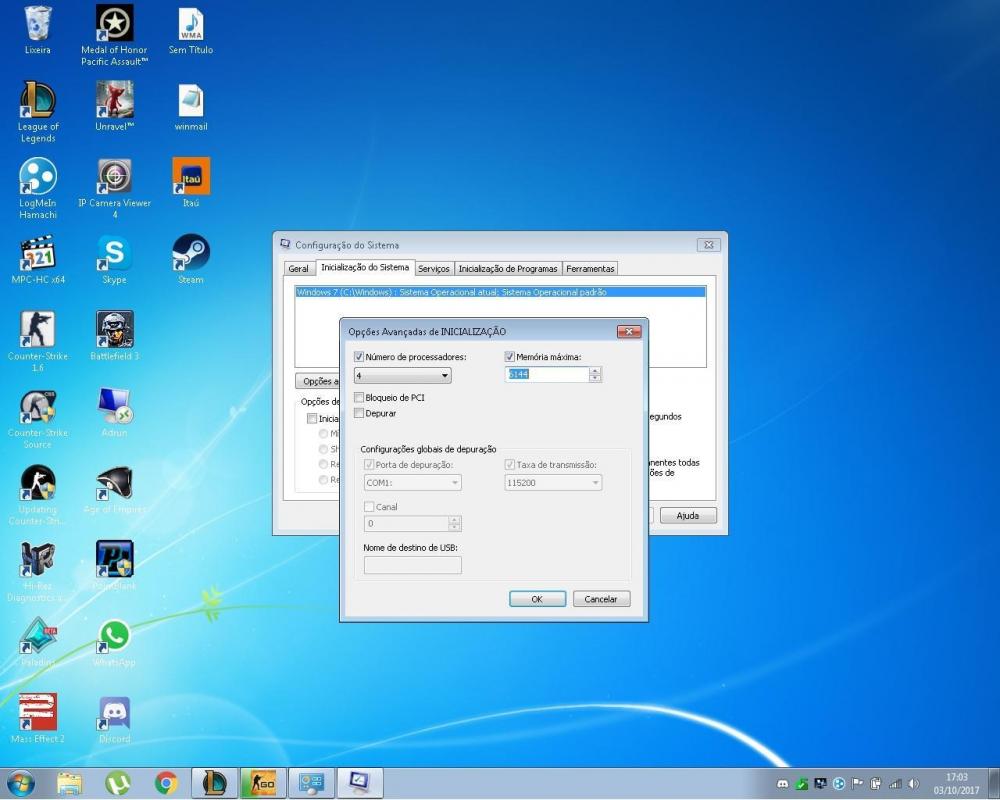Click Show Desktop strip at taskbar end
Screen dimensions: 1000x800
994,783
